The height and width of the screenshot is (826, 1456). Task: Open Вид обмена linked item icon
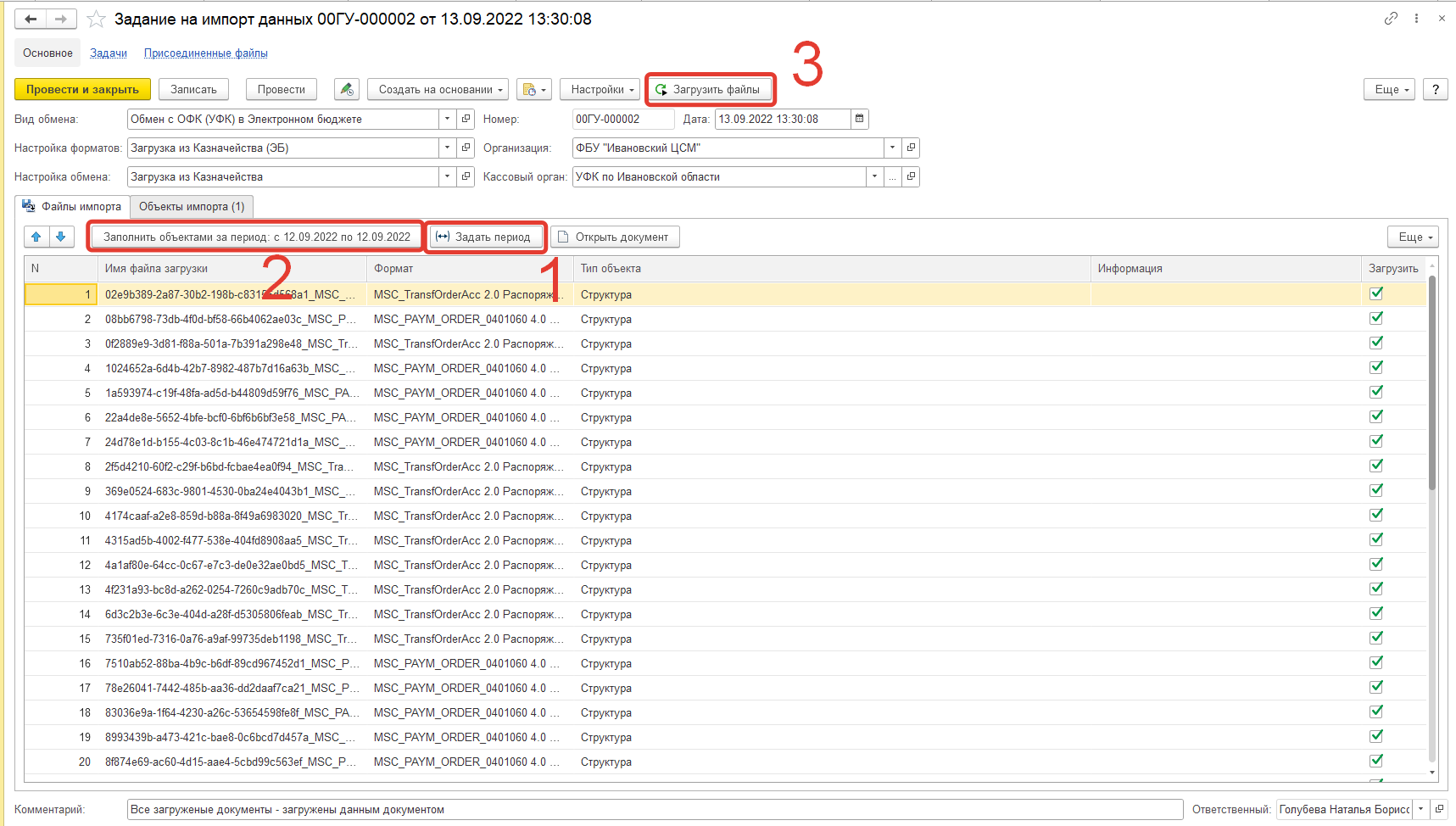[466, 120]
